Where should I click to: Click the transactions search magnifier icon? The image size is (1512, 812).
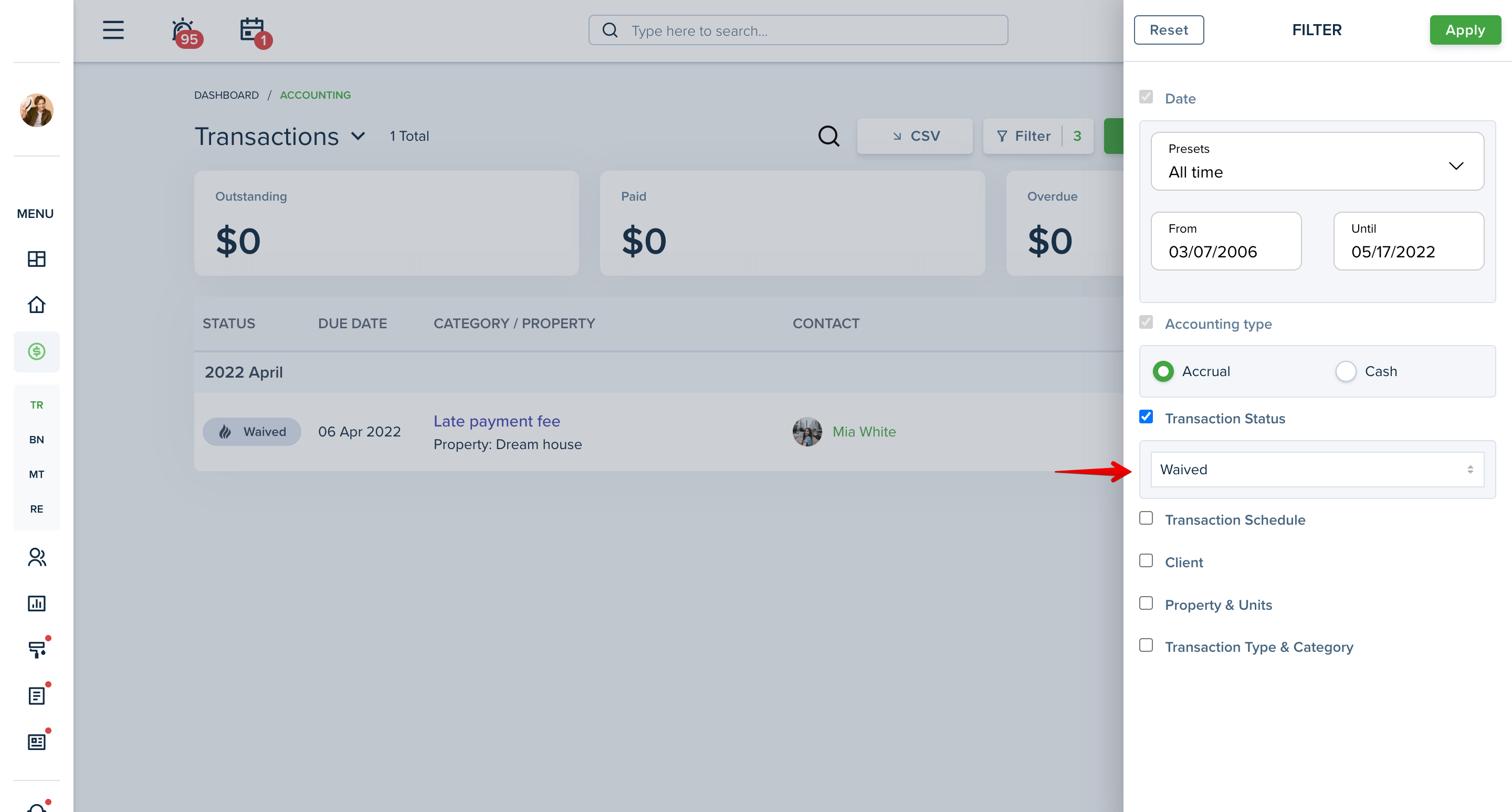pyautogui.click(x=828, y=136)
